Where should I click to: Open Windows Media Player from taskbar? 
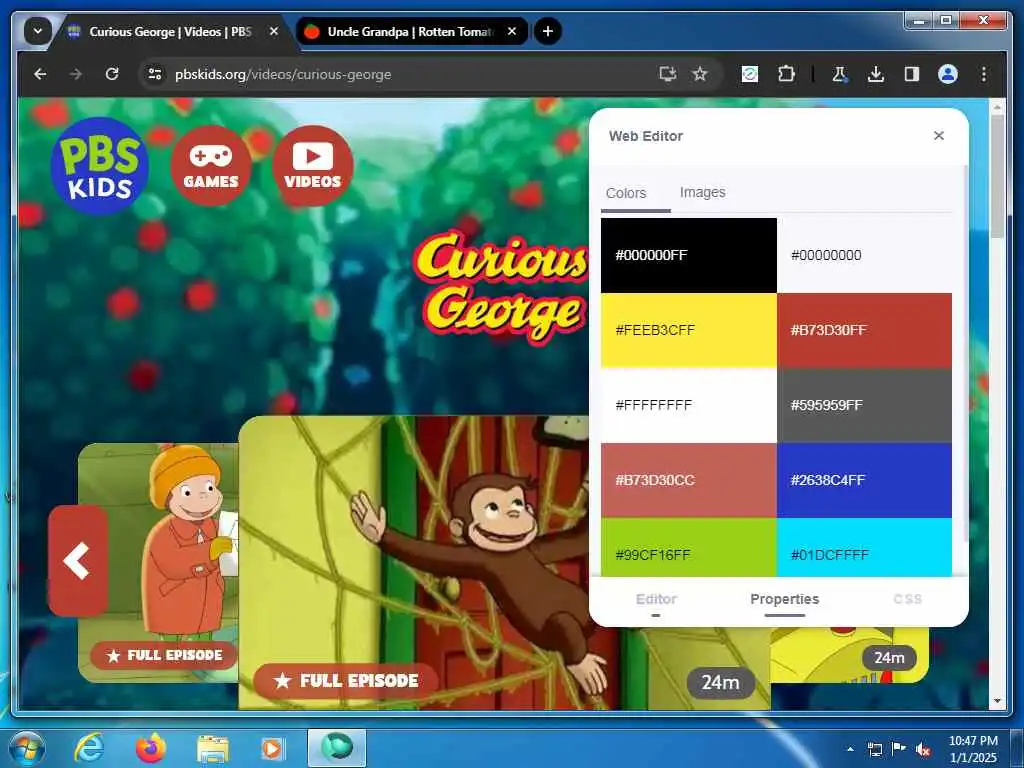point(272,748)
